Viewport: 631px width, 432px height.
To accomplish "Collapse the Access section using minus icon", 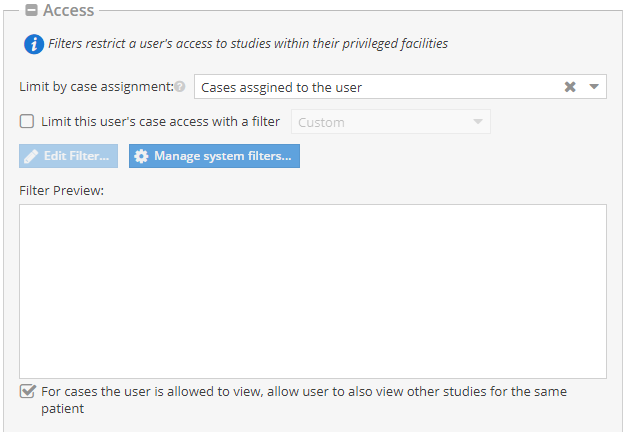I will [x=31, y=10].
